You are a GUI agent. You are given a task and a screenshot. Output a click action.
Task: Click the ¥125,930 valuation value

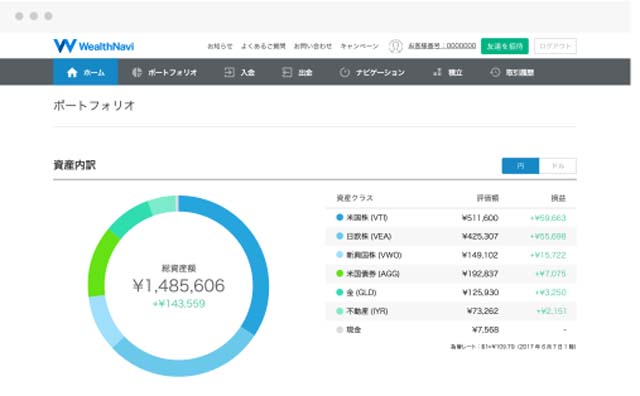480,292
